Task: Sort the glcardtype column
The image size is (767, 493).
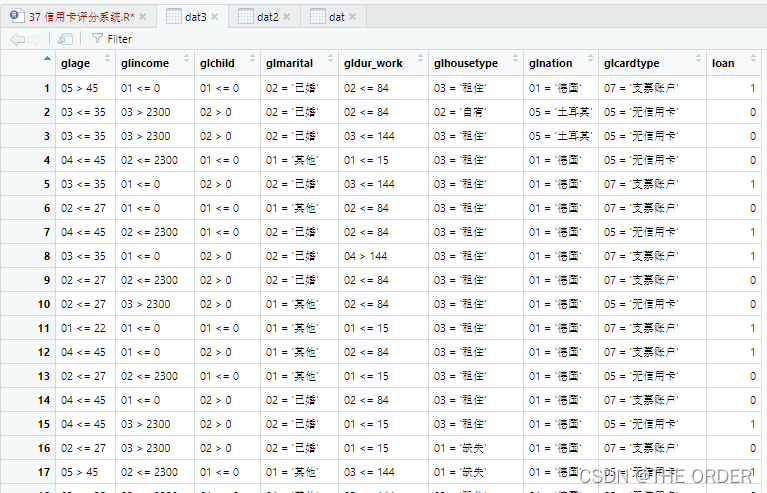Action: pos(699,59)
